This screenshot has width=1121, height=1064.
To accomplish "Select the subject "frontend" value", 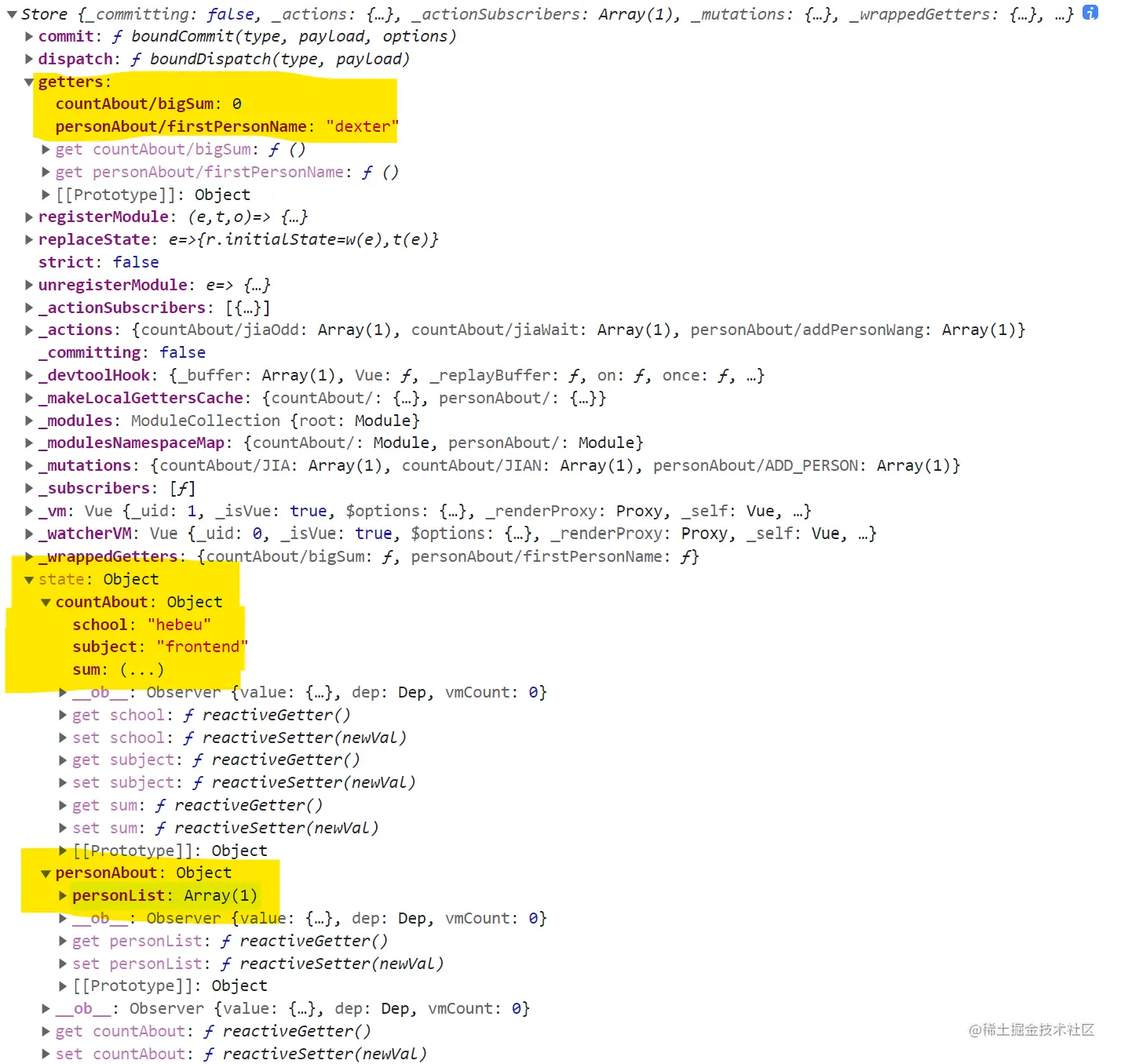I will coord(202,647).
